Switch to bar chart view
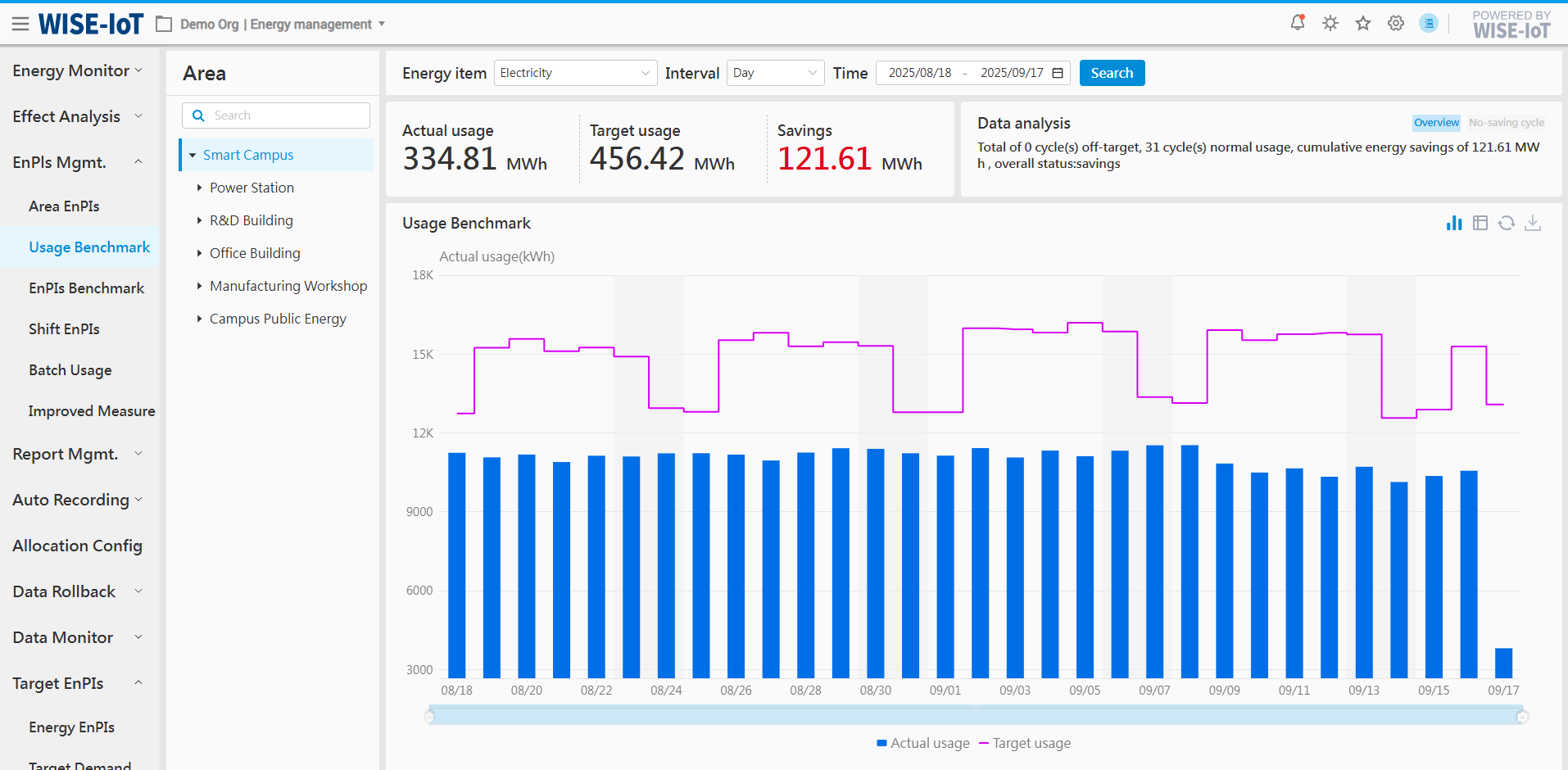Viewport: 1568px width, 770px height. click(x=1454, y=223)
